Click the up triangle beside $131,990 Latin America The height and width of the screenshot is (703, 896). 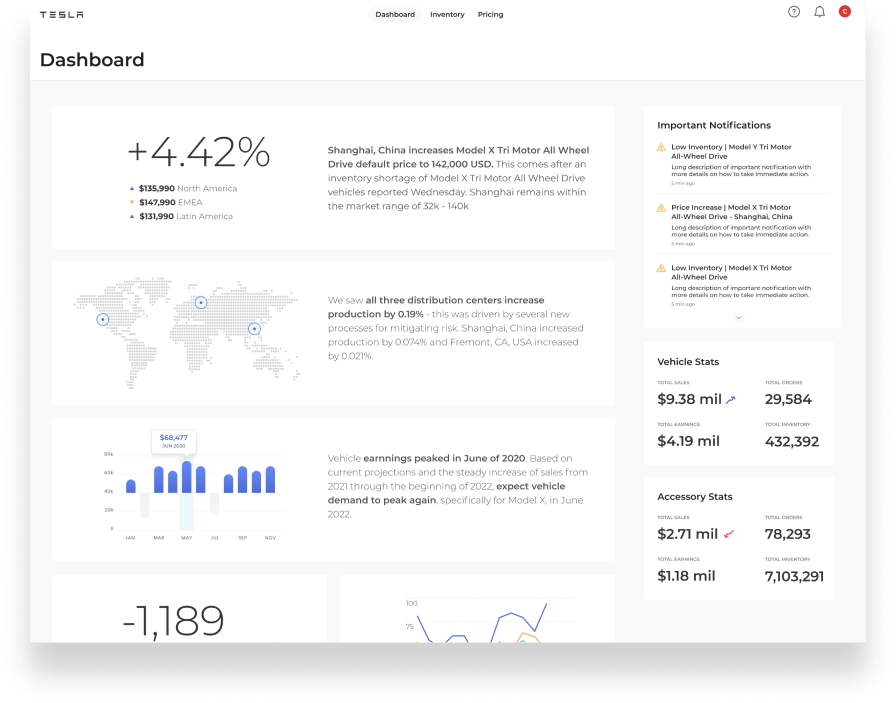pos(132,217)
